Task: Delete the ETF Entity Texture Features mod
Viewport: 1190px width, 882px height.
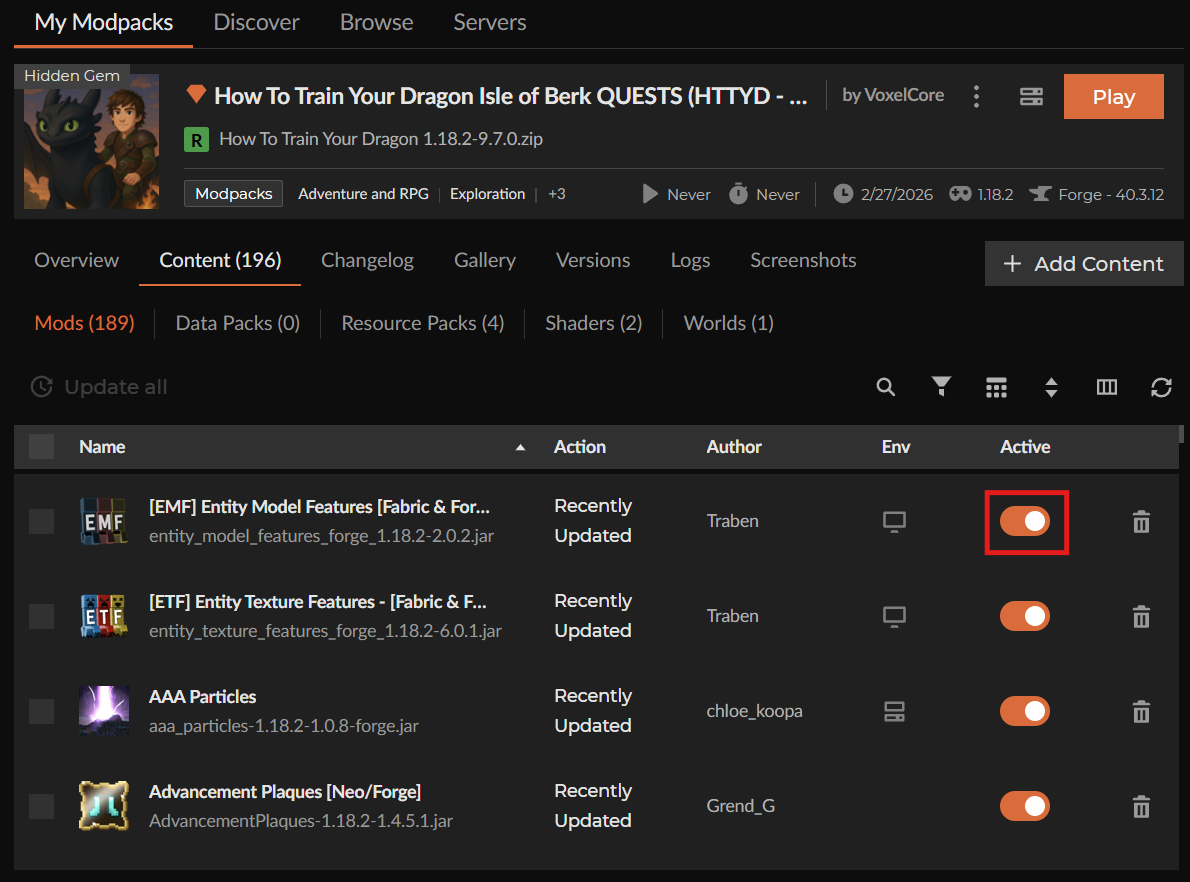Action: (1141, 616)
